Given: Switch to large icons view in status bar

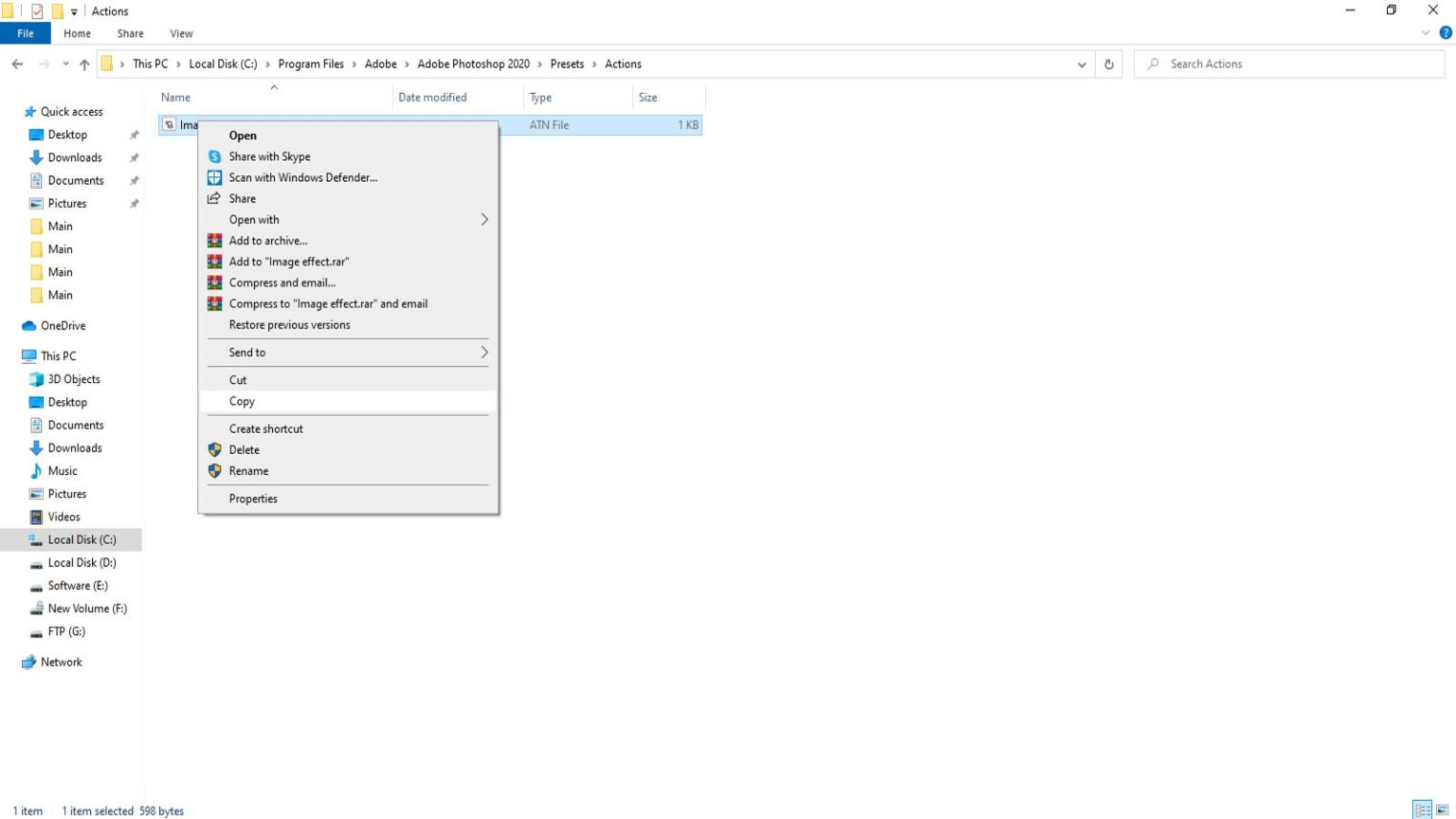Looking at the screenshot, I should tap(1445, 810).
